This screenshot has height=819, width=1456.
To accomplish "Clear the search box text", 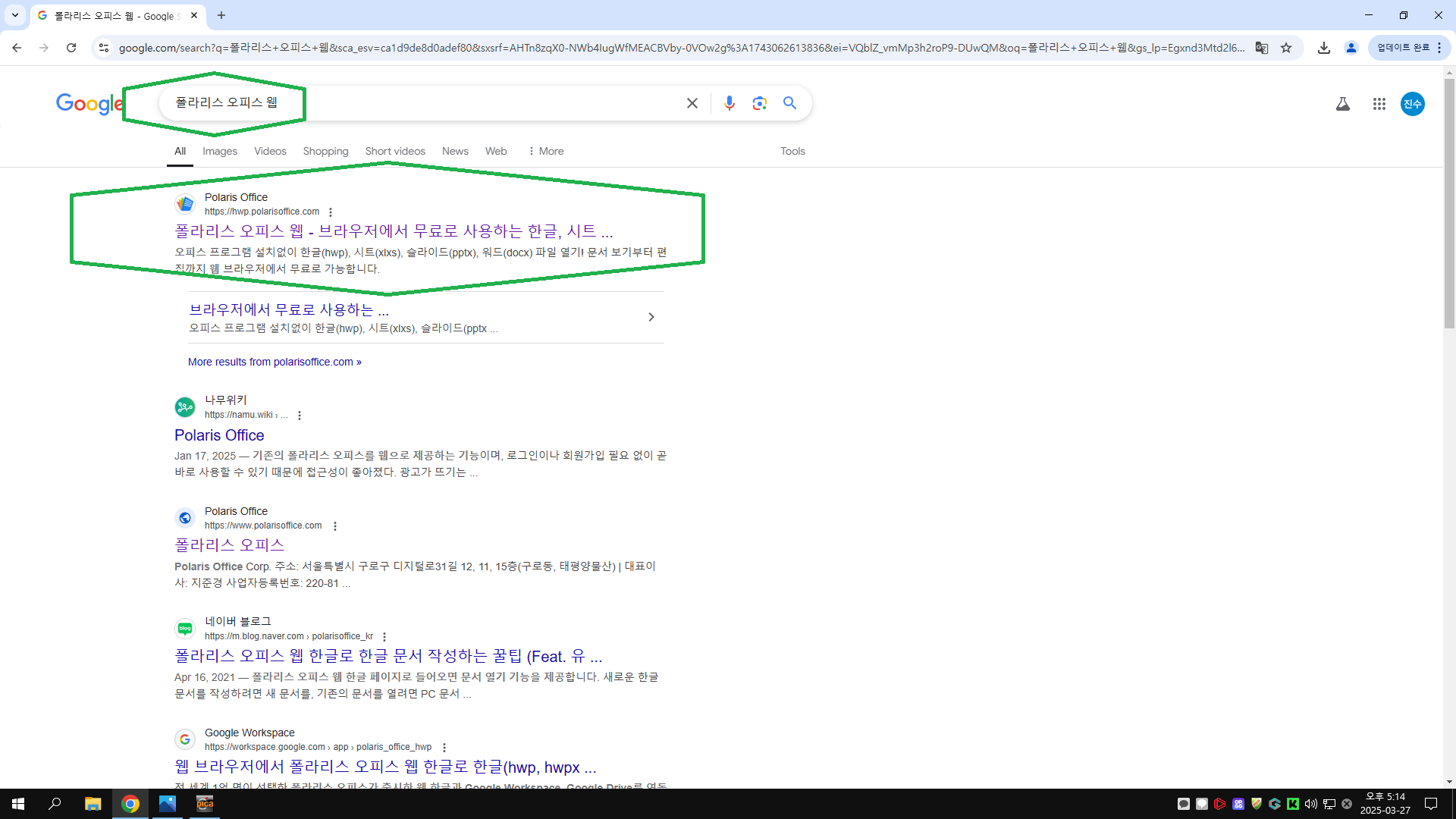I will coord(692,103).
